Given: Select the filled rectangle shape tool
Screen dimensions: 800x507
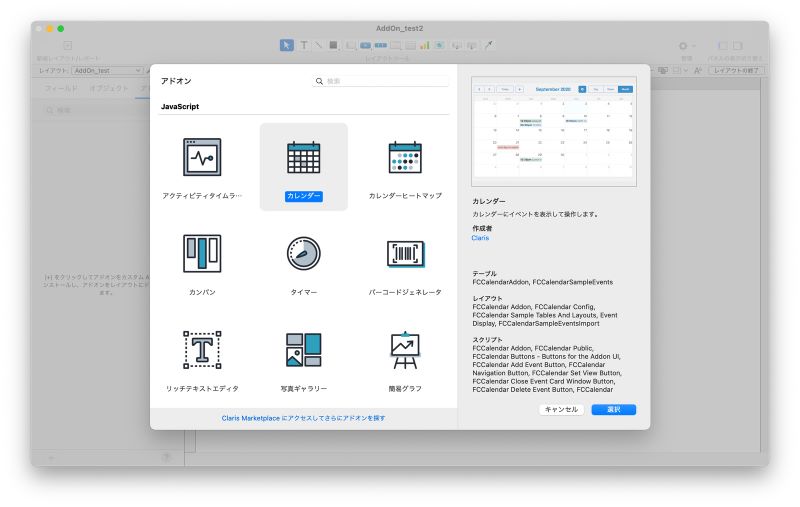Looking at the screenshot, I should pyautogui.click(x=333, y=45).
